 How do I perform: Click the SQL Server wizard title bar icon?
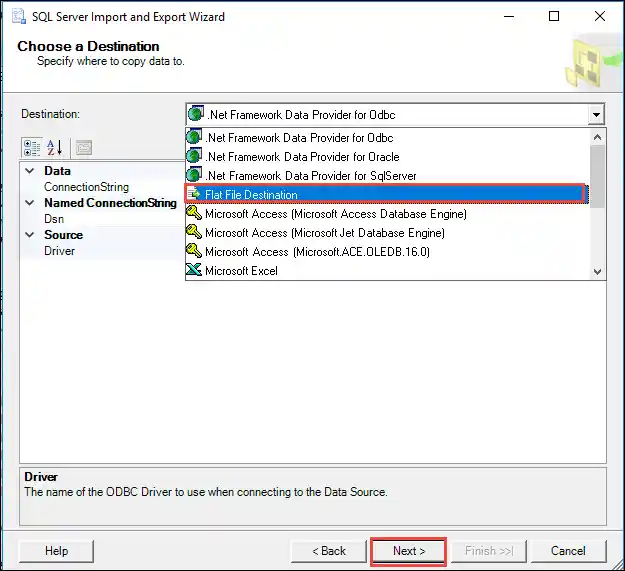(18, 17)
